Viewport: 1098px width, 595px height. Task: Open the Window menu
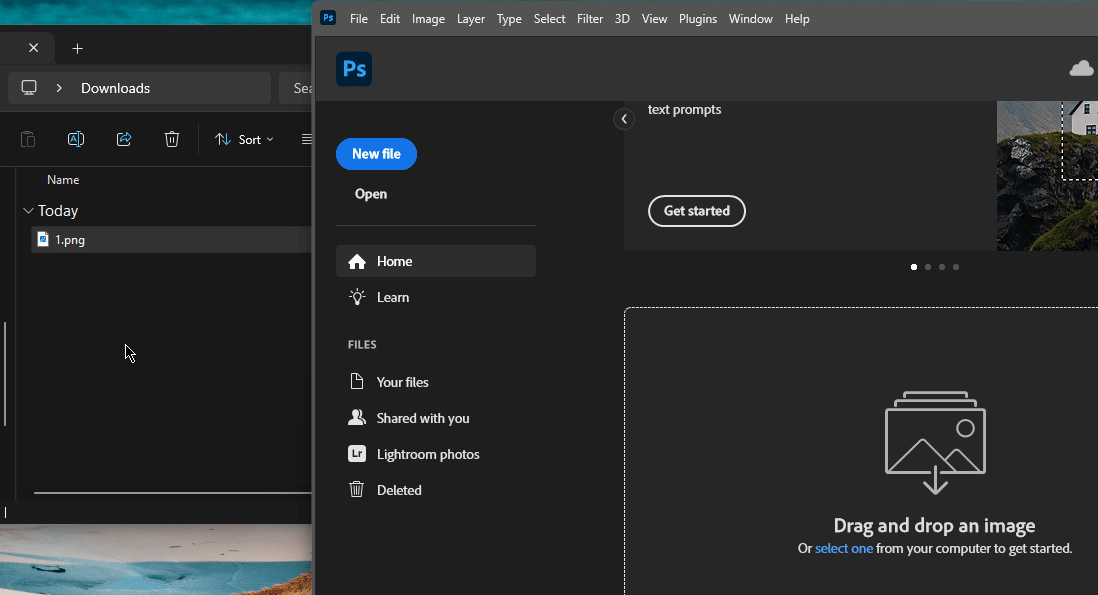click(750, 19)
